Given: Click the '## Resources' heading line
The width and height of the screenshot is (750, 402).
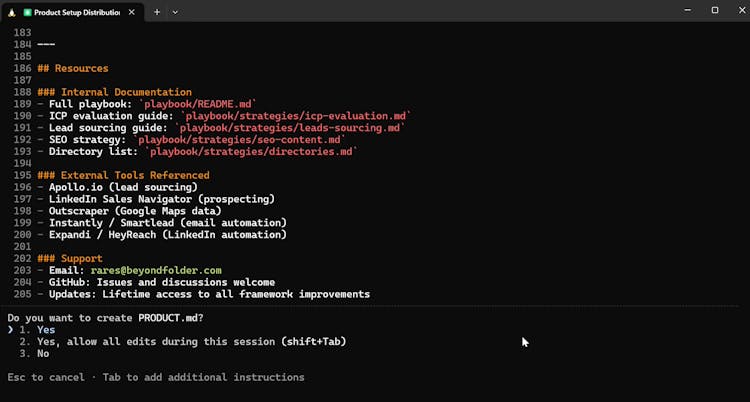Looking at the screenshot, I should click(x=72, y=68).
